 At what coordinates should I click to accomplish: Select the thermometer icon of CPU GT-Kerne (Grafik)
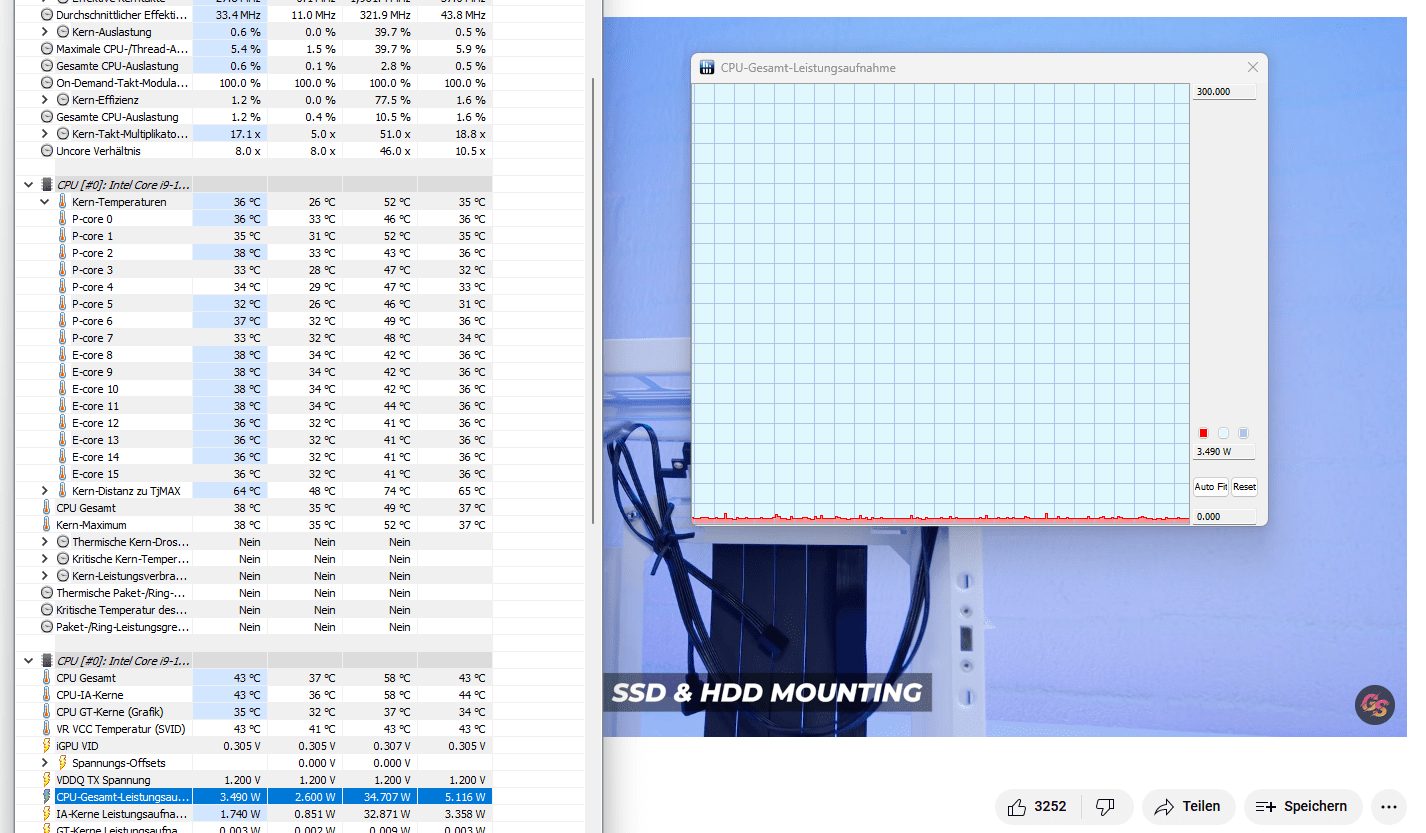(x=46, y=712)
